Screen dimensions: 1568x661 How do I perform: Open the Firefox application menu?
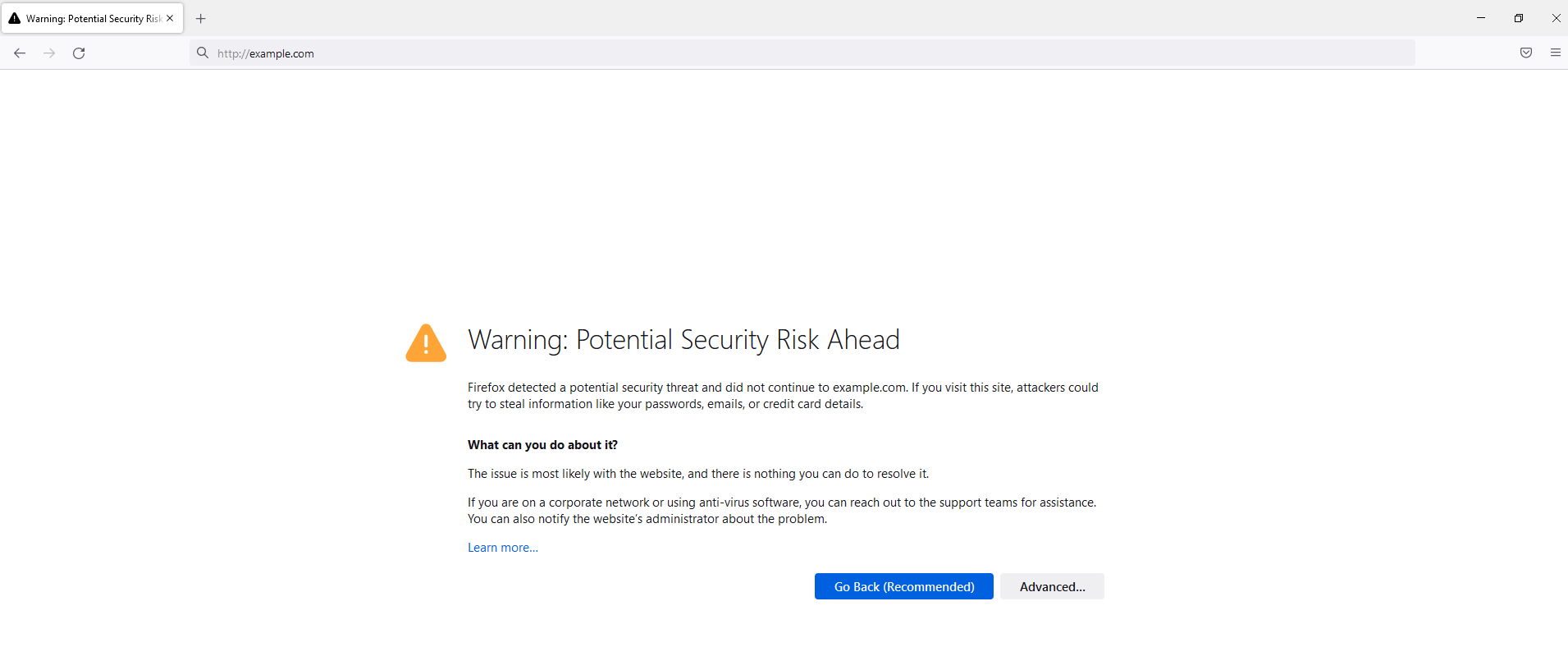point(1555,53)
